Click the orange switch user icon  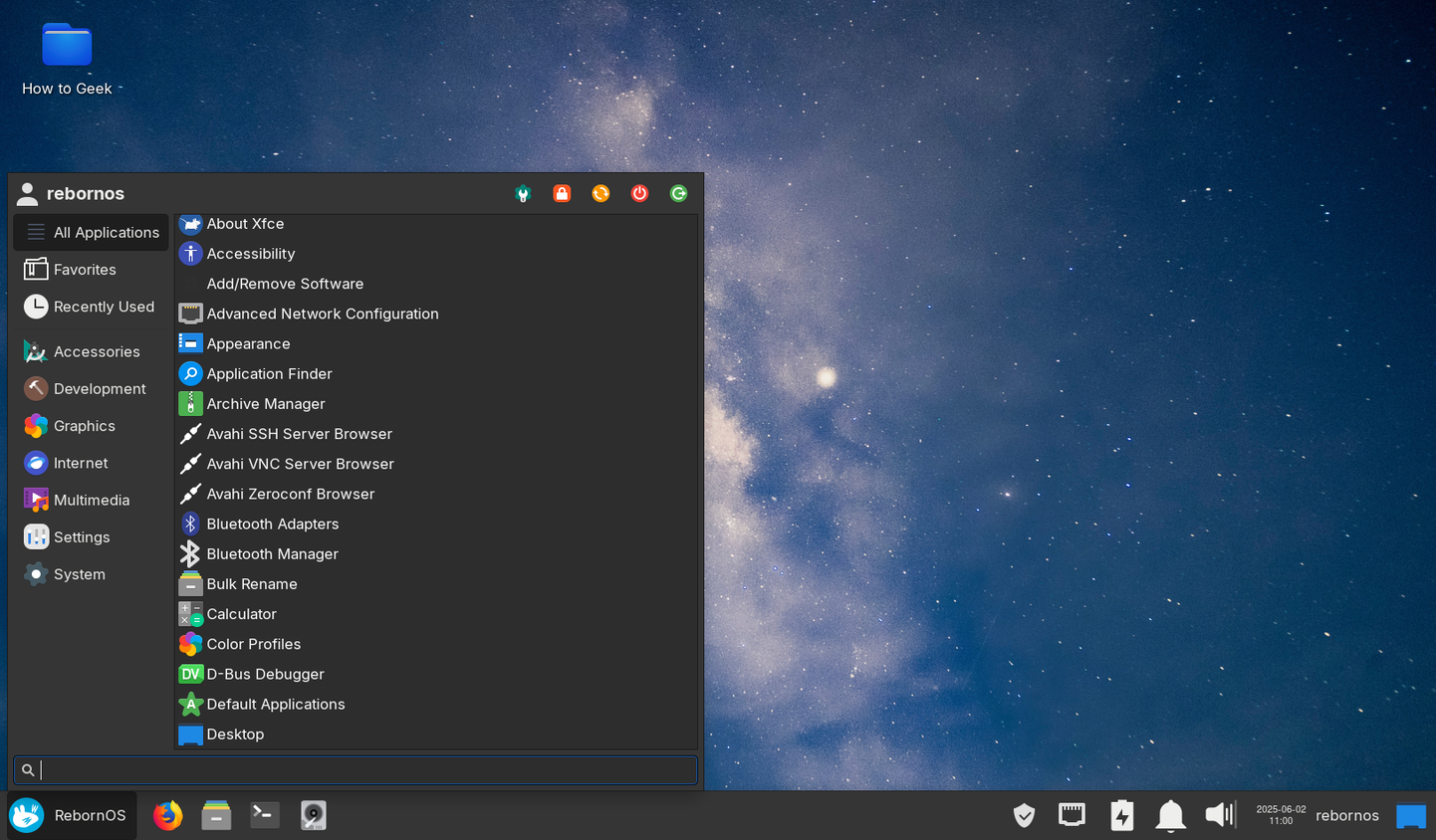tap(600, 193)
